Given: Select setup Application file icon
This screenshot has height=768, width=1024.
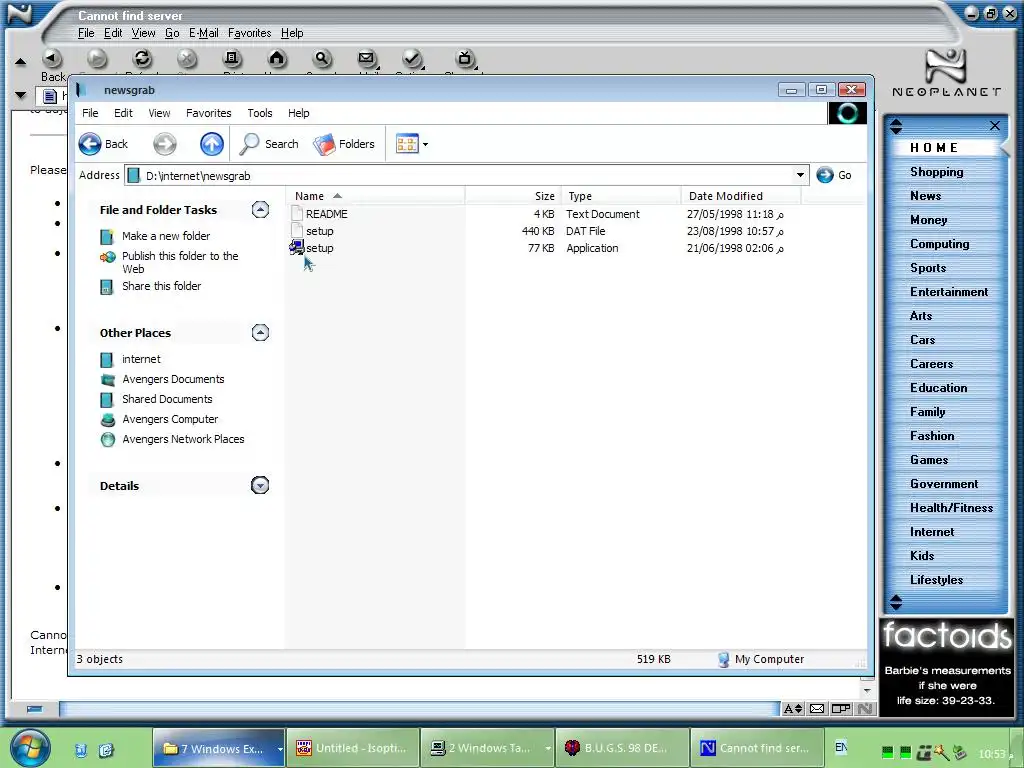Looking at the screenshot, I should coord(297,248).
